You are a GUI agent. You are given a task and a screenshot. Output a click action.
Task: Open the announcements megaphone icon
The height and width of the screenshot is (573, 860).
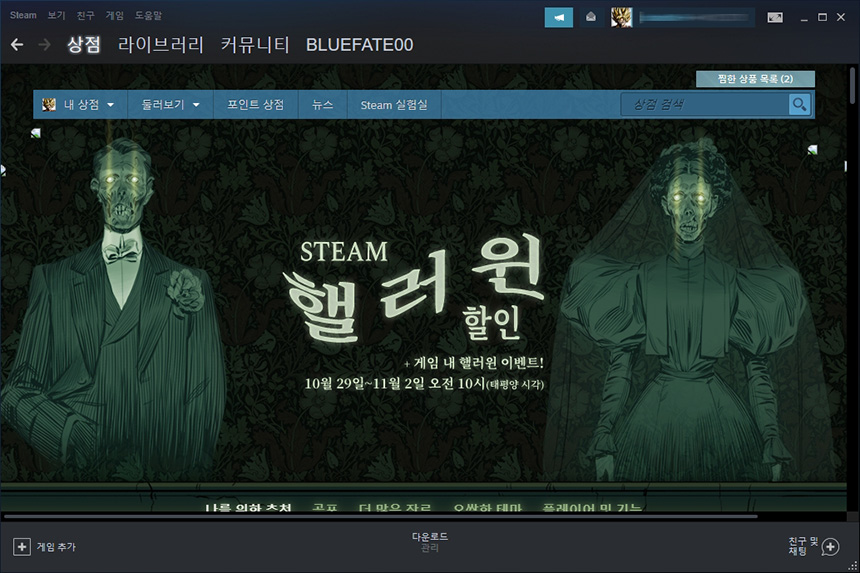(559, 18)
